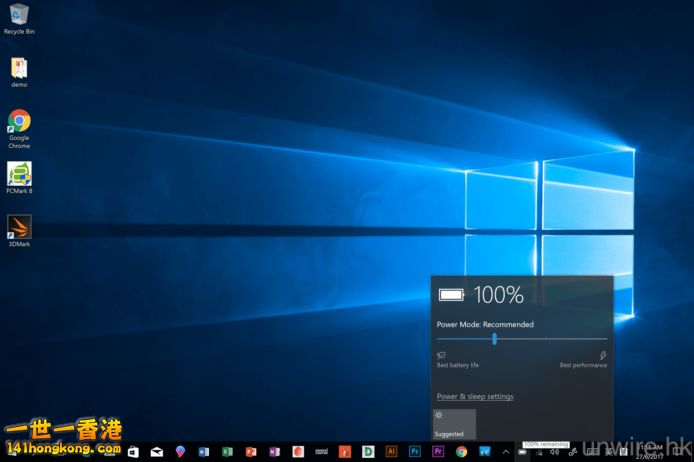
Task: Launch Adobe Premiere Pro from the taskbar
Action: click(438, 451)
